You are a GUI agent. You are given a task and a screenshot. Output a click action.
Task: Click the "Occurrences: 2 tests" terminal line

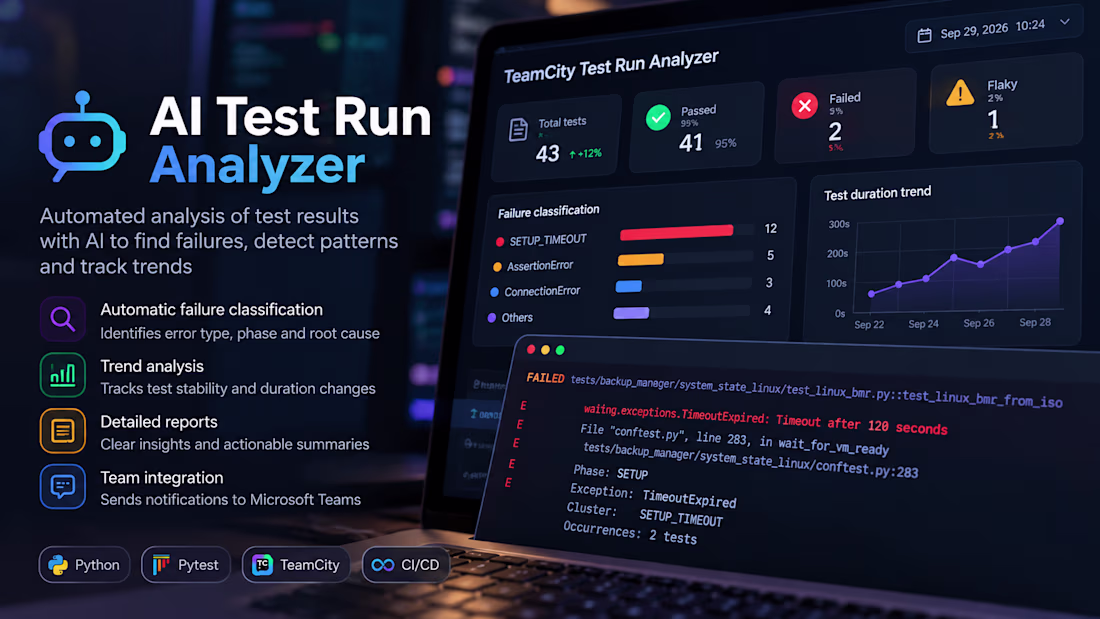pos(630,533)
